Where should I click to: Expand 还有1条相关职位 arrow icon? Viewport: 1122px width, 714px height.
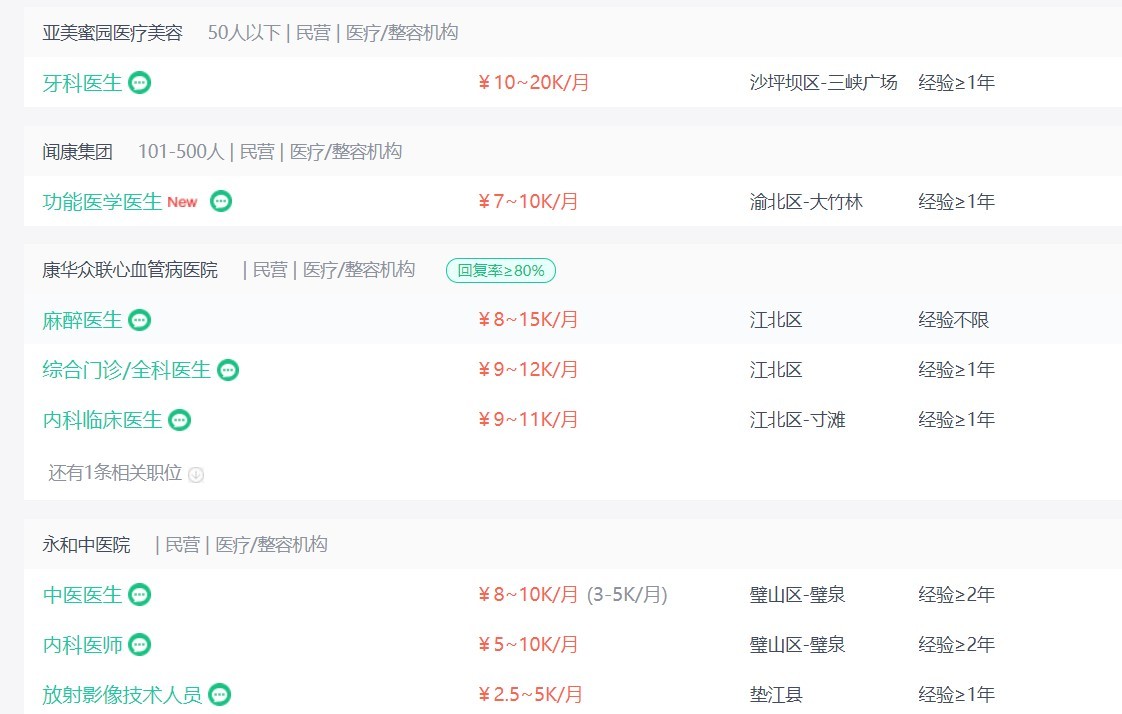point(196,475)
